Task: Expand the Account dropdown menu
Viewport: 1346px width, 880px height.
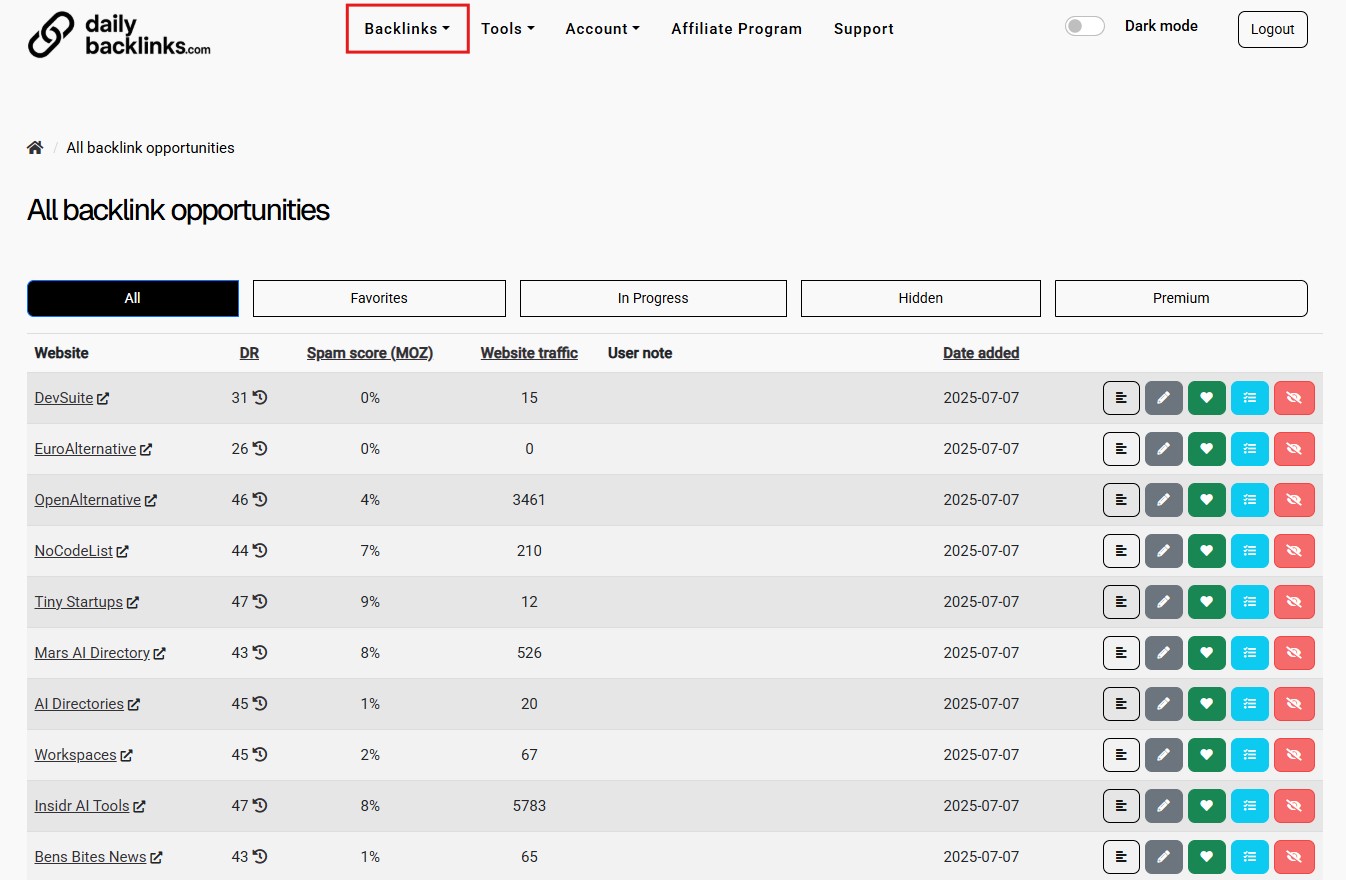Action: 603,29
